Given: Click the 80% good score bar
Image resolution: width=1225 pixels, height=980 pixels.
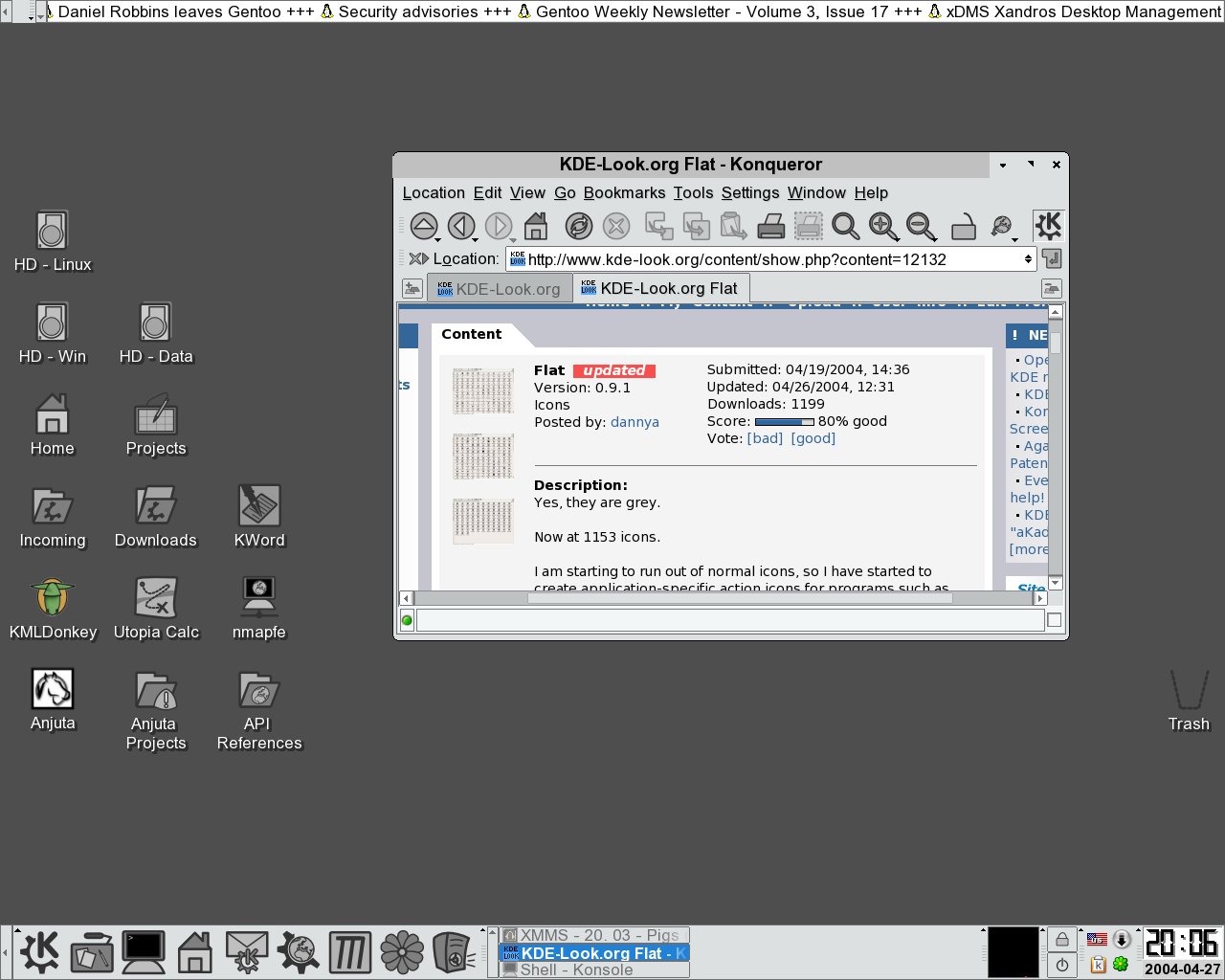Looking at the screenshot, I should 784,421.
